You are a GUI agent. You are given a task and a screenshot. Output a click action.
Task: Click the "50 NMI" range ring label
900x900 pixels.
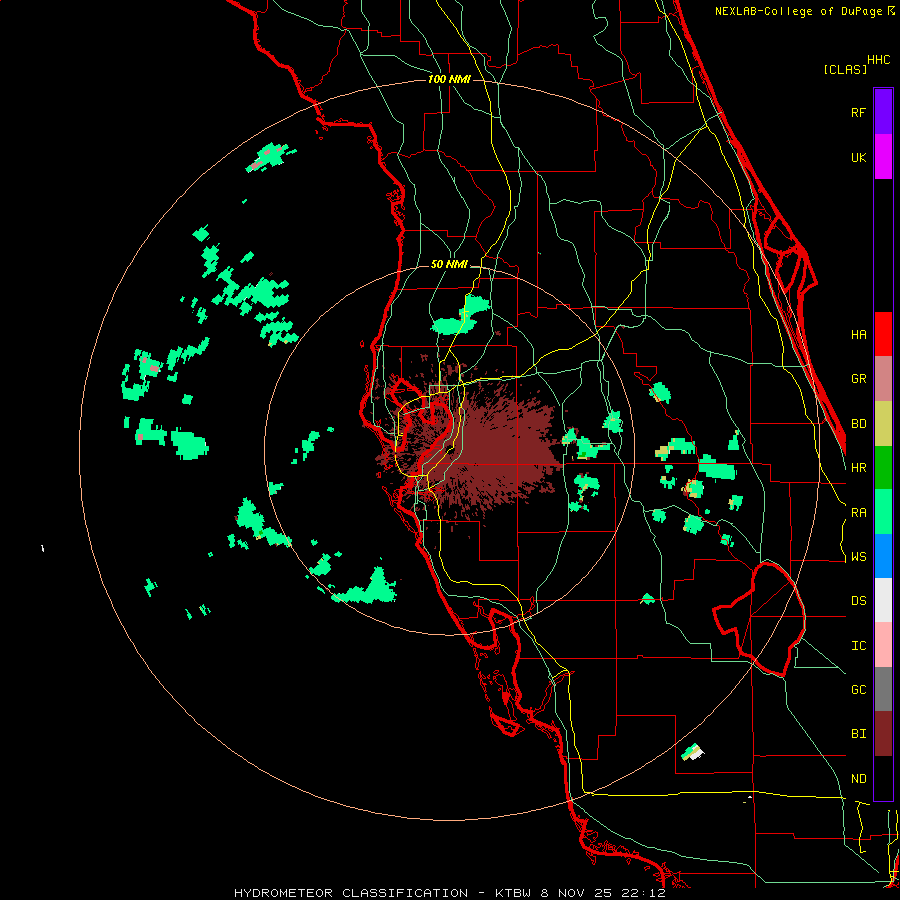449,265
